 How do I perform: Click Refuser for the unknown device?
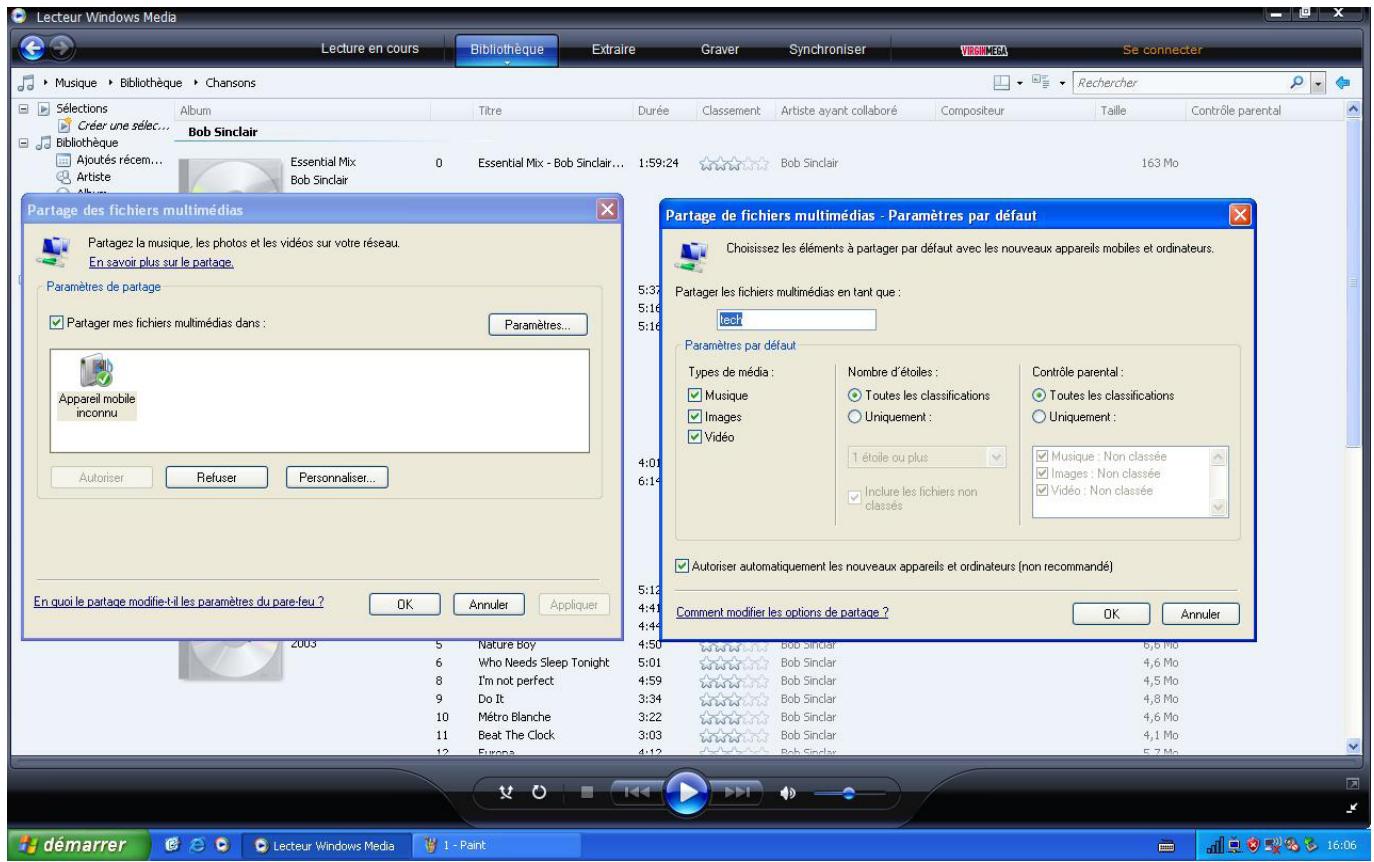click(x=216, y=477)
